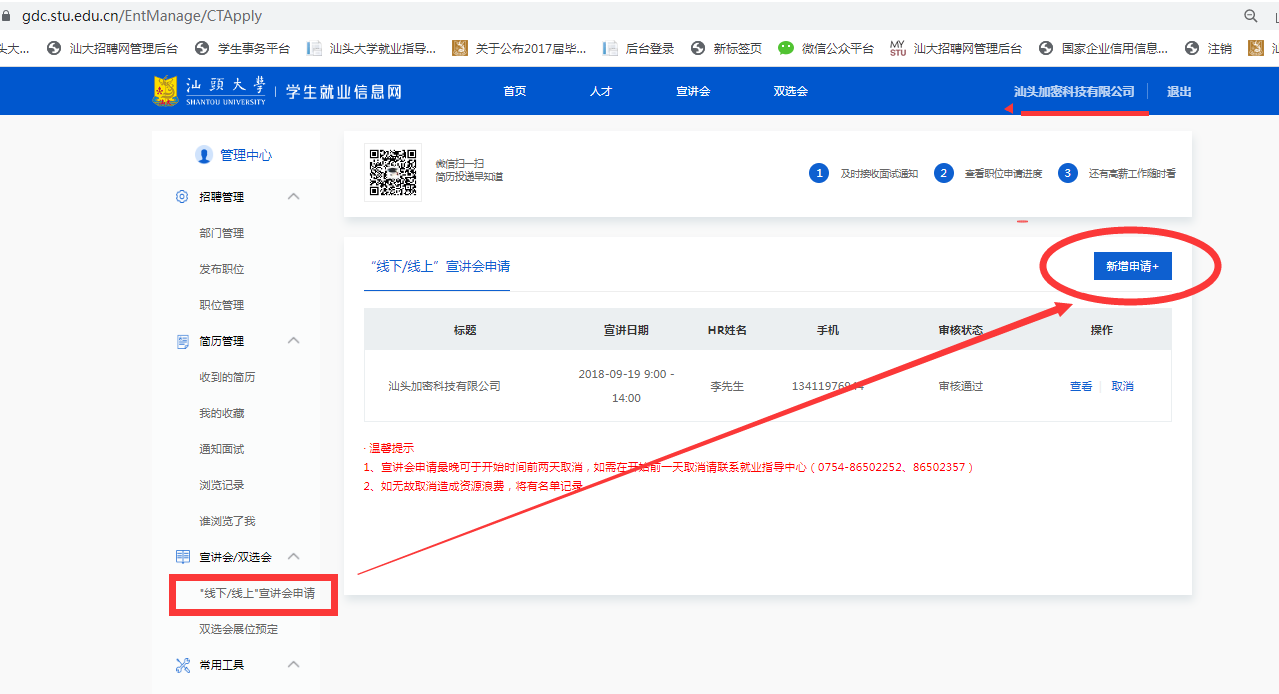This screenshot has width=1279, height=694.
Task: Click the browser address bar URL
Action: pos(142,16)
